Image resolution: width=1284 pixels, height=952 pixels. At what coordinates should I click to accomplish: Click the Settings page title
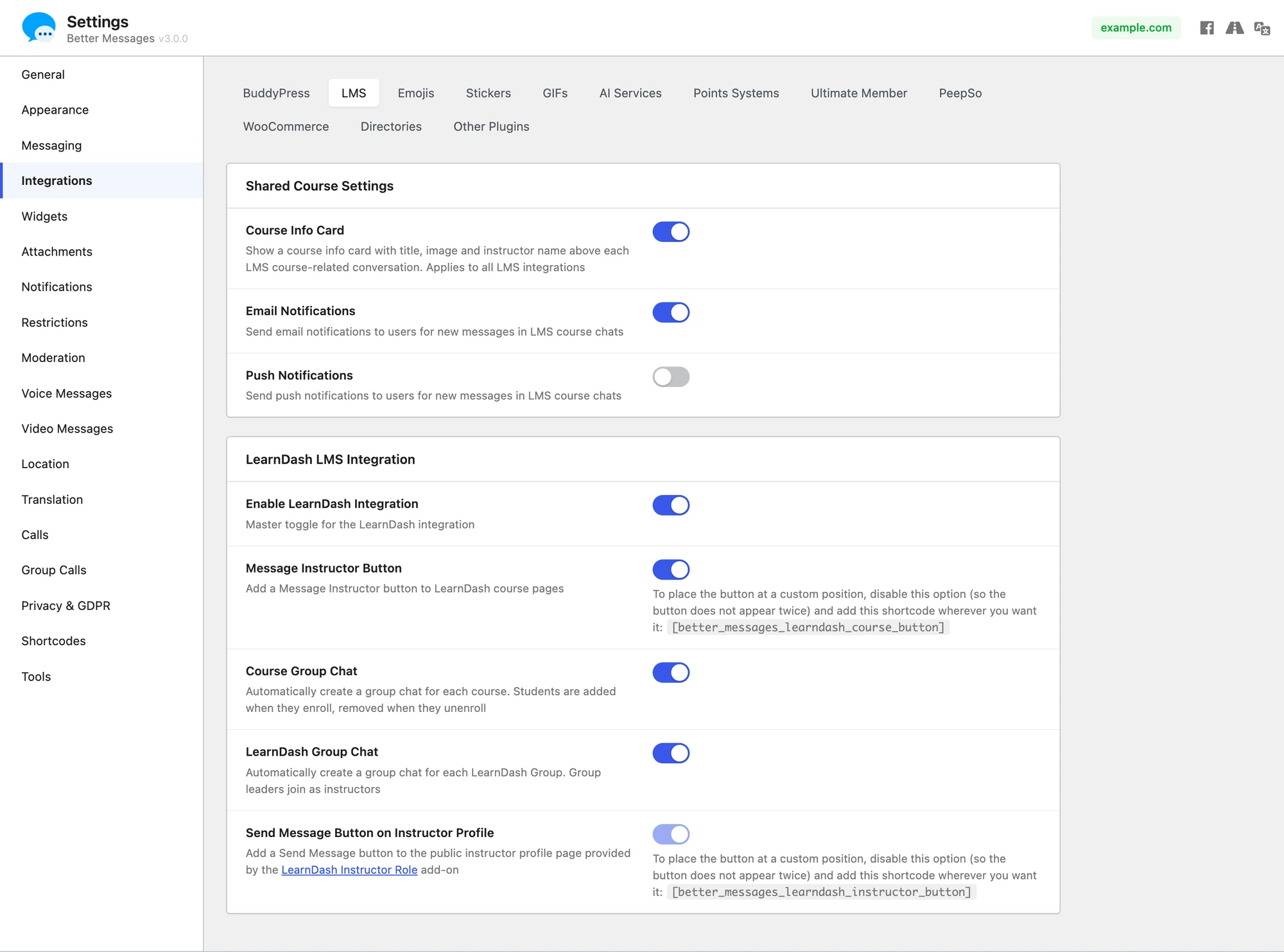pos(98,22)
